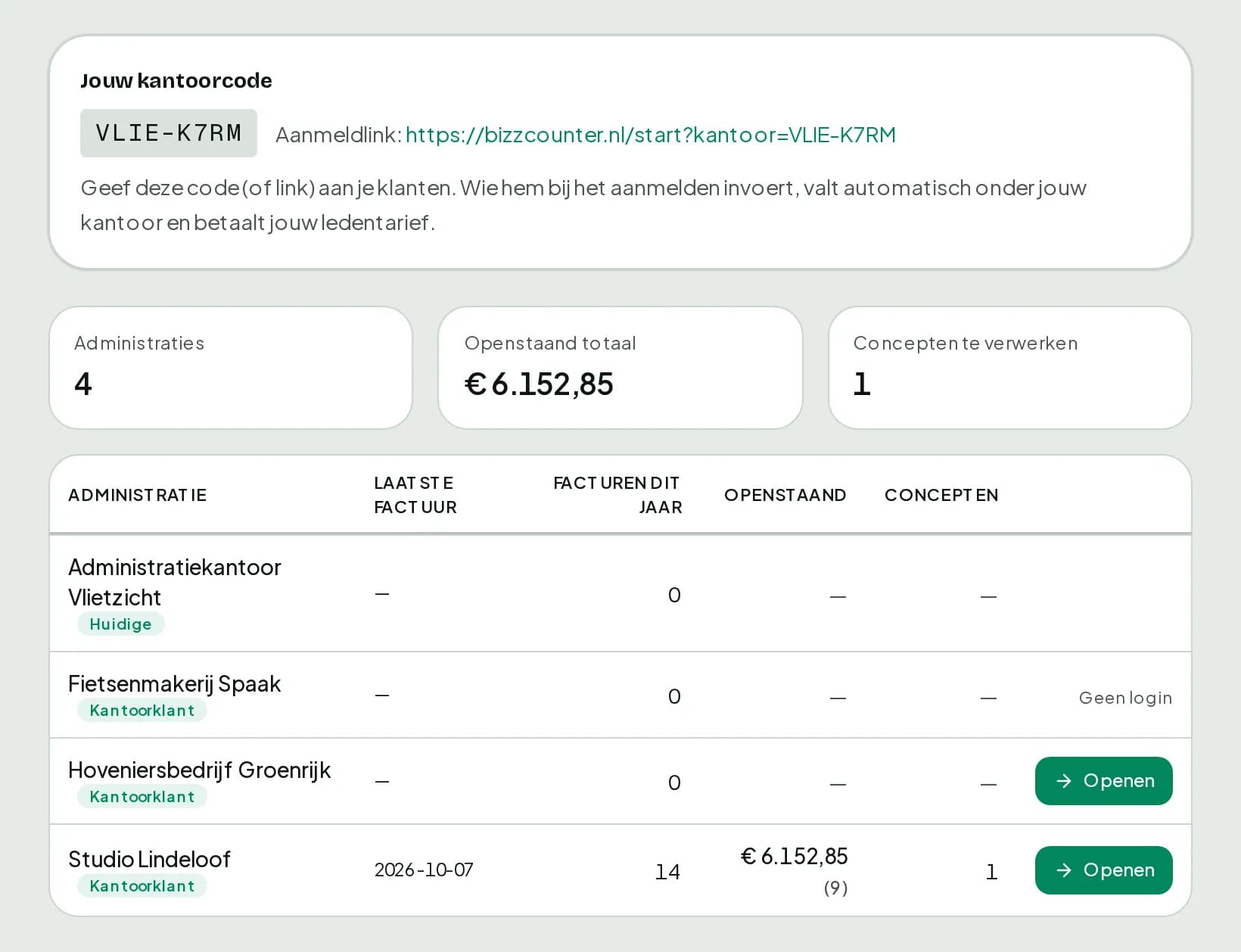Click the Openstaand totaal € 6.152,85 card
Image resolution: width=1241 pixels, height=952 pixels.
point(620,368)
